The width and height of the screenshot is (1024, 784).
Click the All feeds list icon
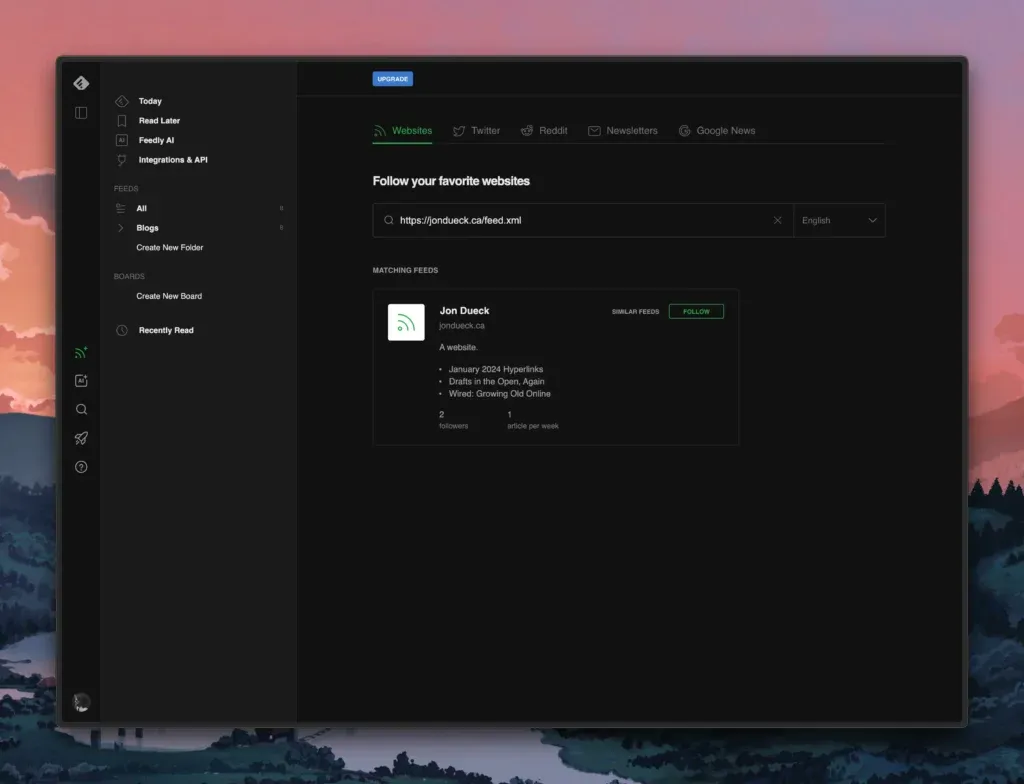click(121, 208)
